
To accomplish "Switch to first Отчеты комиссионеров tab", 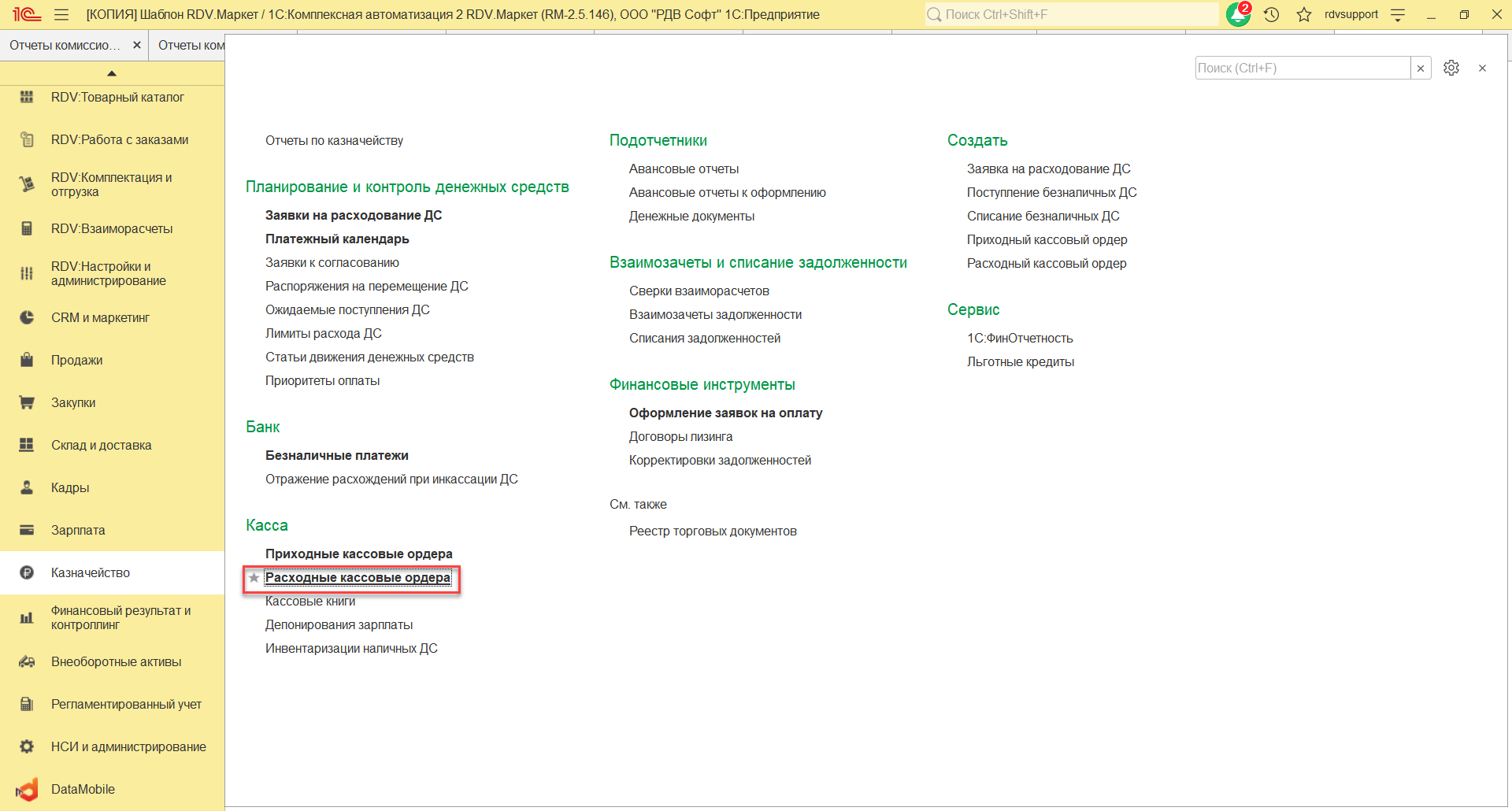I will click(65, 46).
